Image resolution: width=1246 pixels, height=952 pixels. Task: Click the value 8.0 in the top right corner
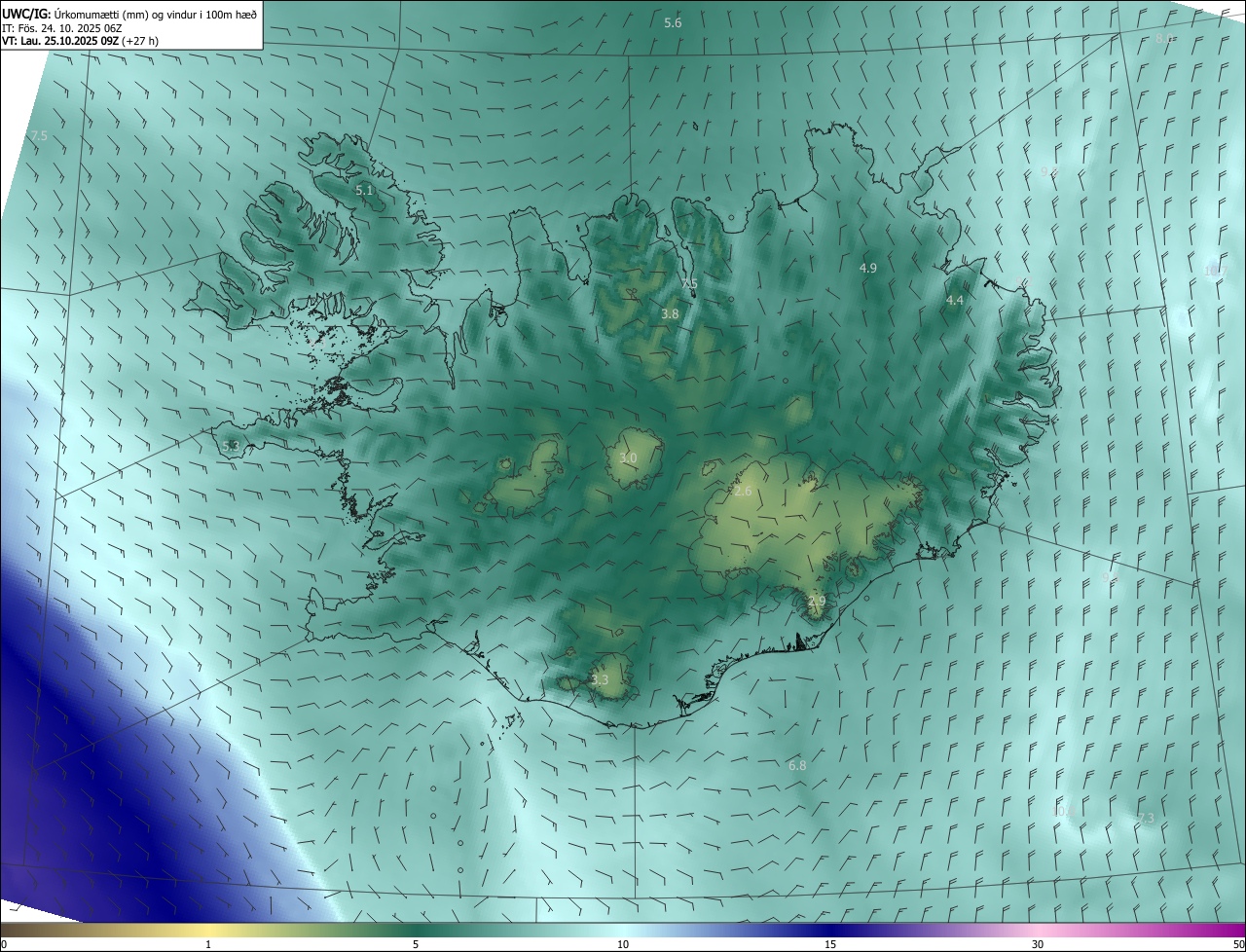[x=1164, y=38]
